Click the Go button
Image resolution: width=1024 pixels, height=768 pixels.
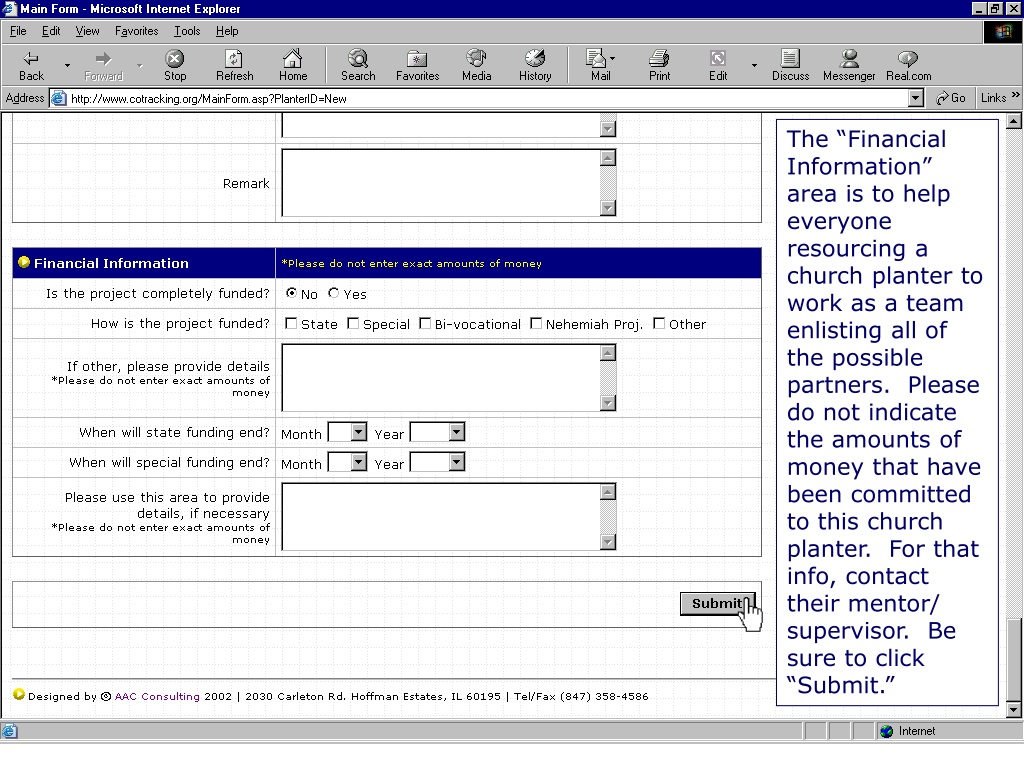click(951, 98)
